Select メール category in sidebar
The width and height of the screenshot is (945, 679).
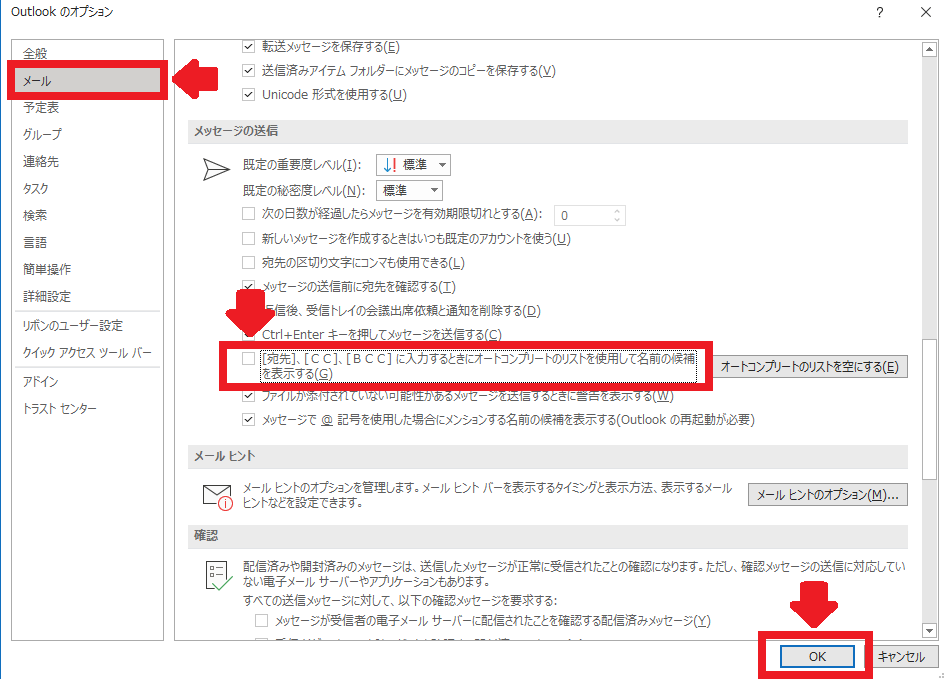coord(87,80)
